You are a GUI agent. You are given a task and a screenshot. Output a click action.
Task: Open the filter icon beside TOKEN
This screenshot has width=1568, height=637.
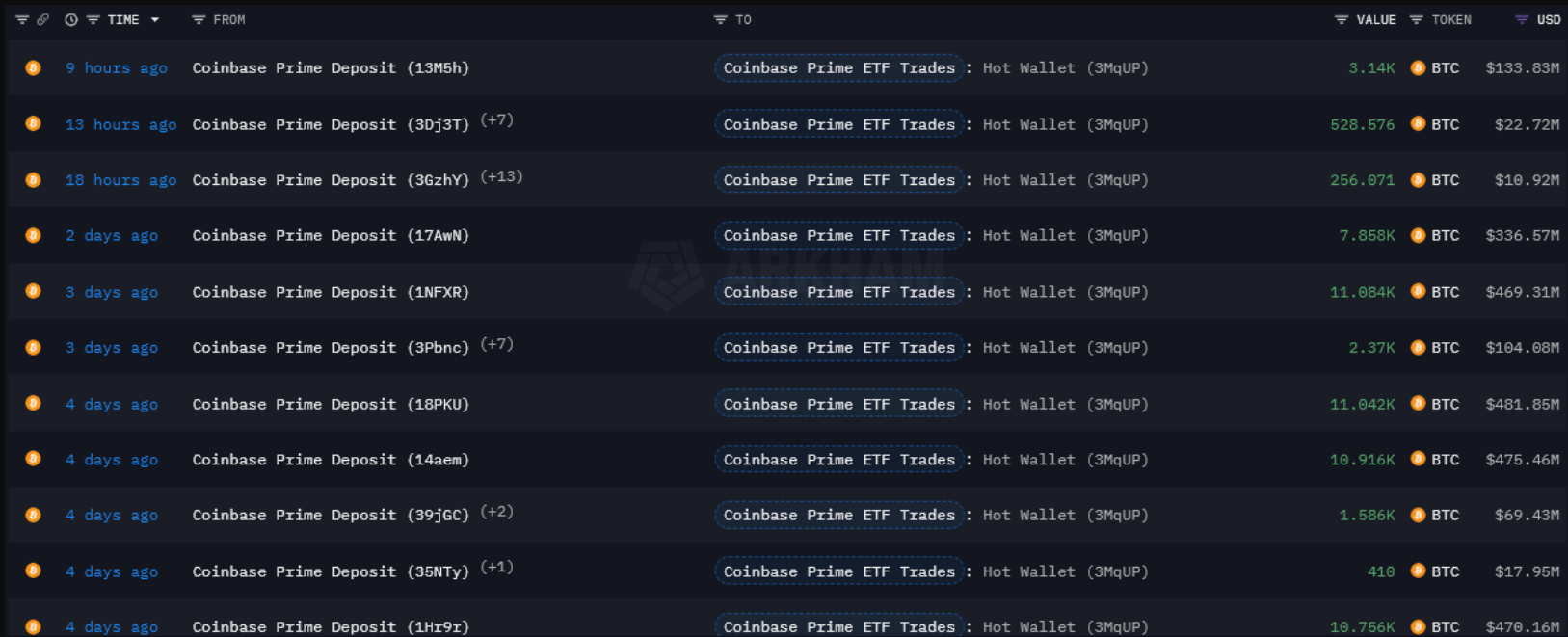pos(1416,19)
